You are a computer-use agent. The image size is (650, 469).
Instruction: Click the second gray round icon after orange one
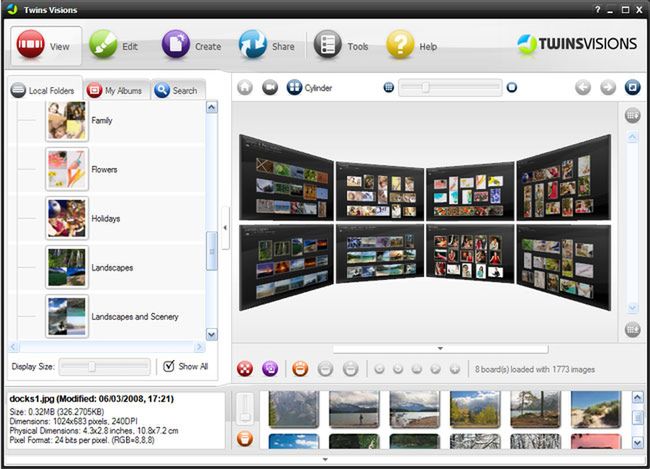coord(351,369)
